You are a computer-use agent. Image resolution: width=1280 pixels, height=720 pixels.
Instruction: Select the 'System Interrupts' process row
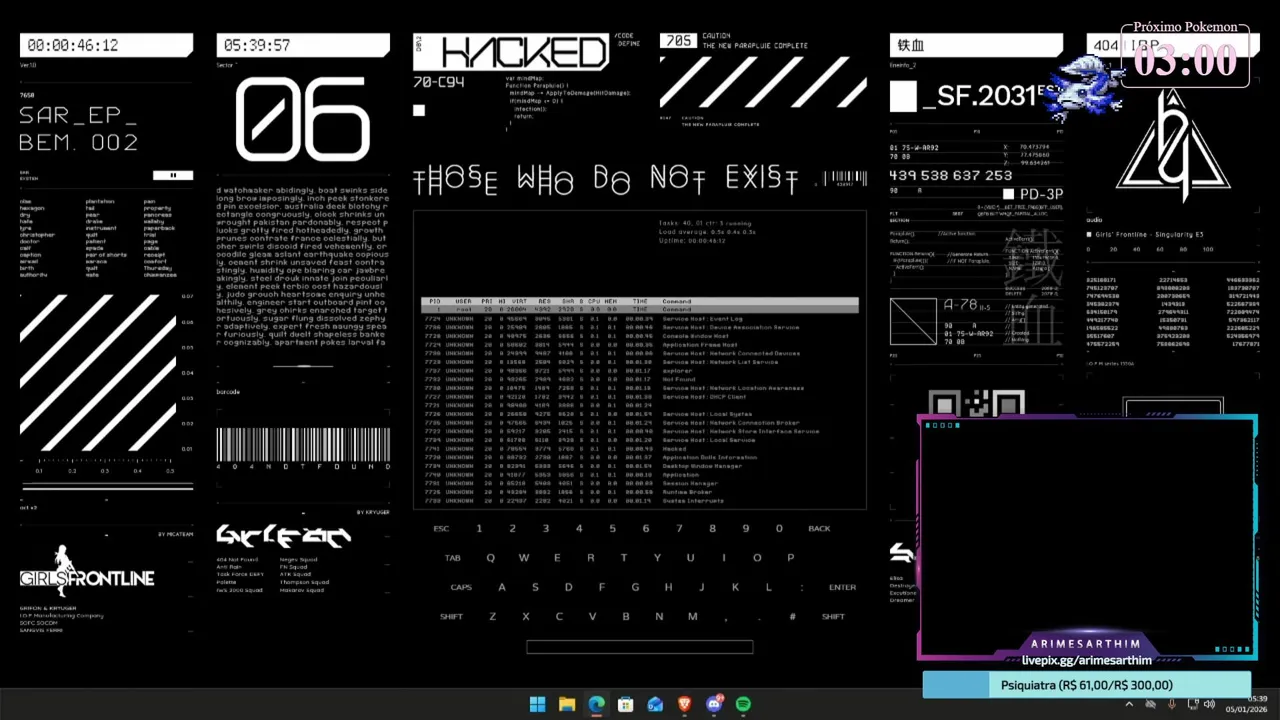point(640,501)
